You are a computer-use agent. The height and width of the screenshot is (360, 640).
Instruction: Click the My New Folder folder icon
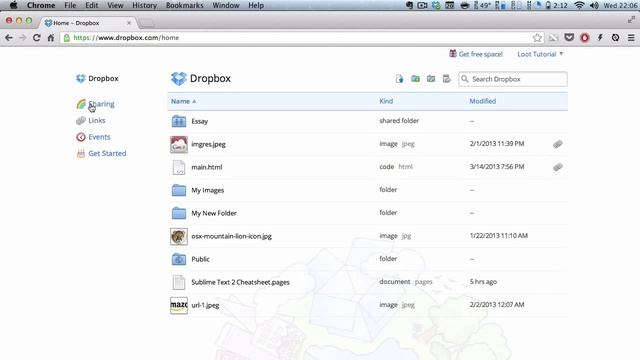[179, 213]
